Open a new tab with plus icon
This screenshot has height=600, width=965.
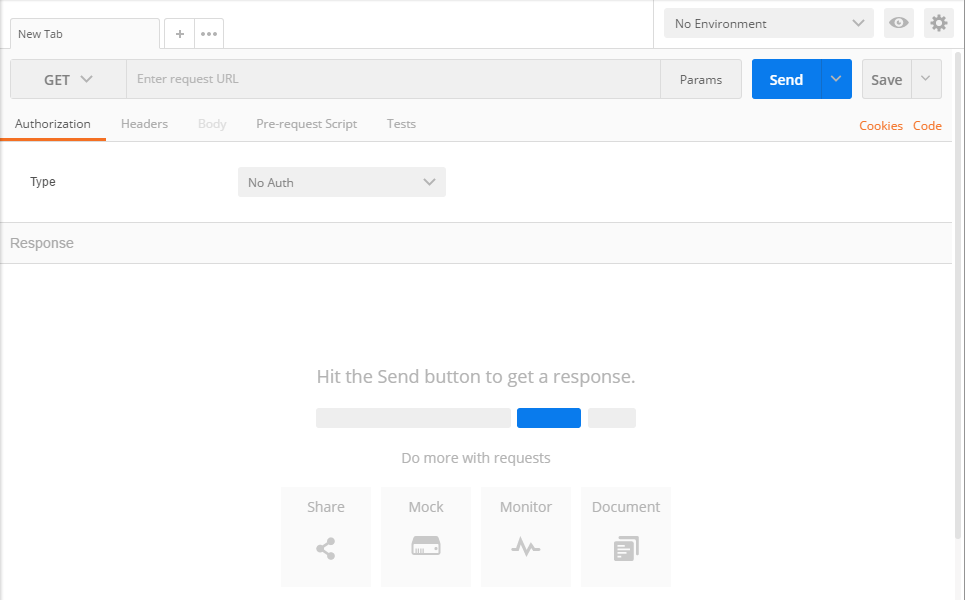(180, 34)
